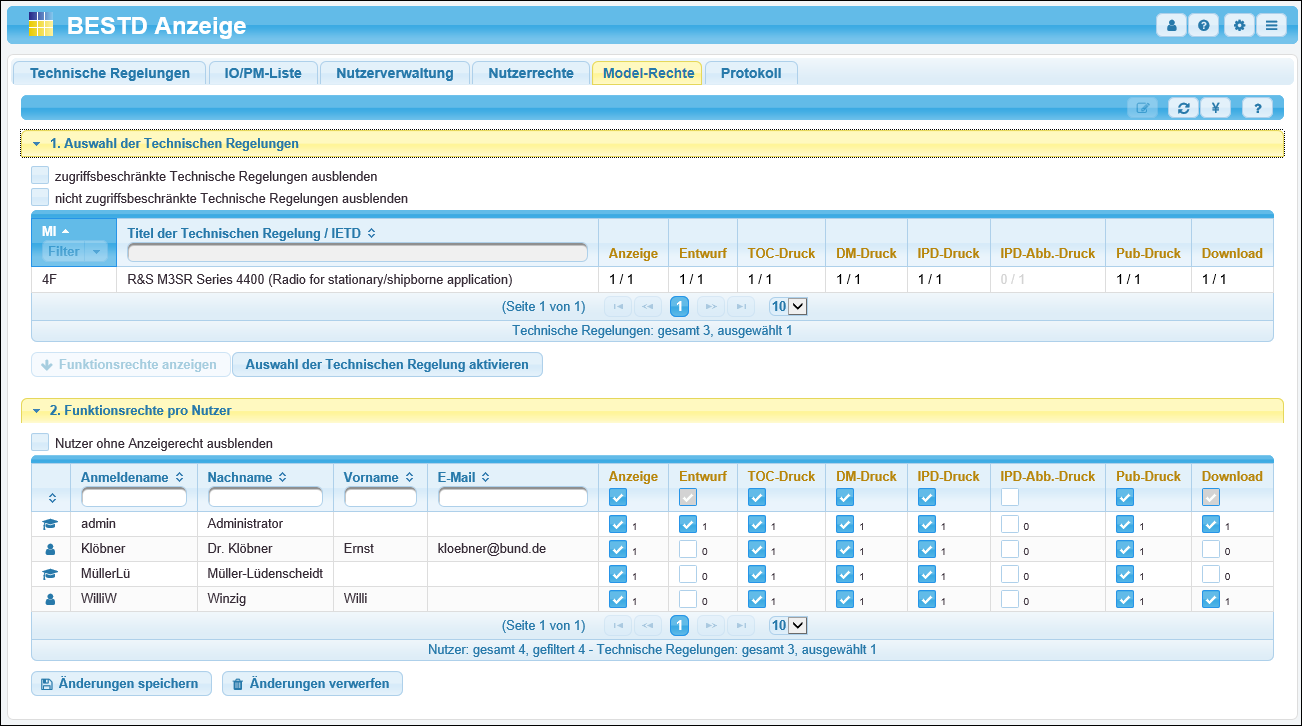Sort by E-Mail column arrows
The image size is (1302, 726).
tap(485, 477)
